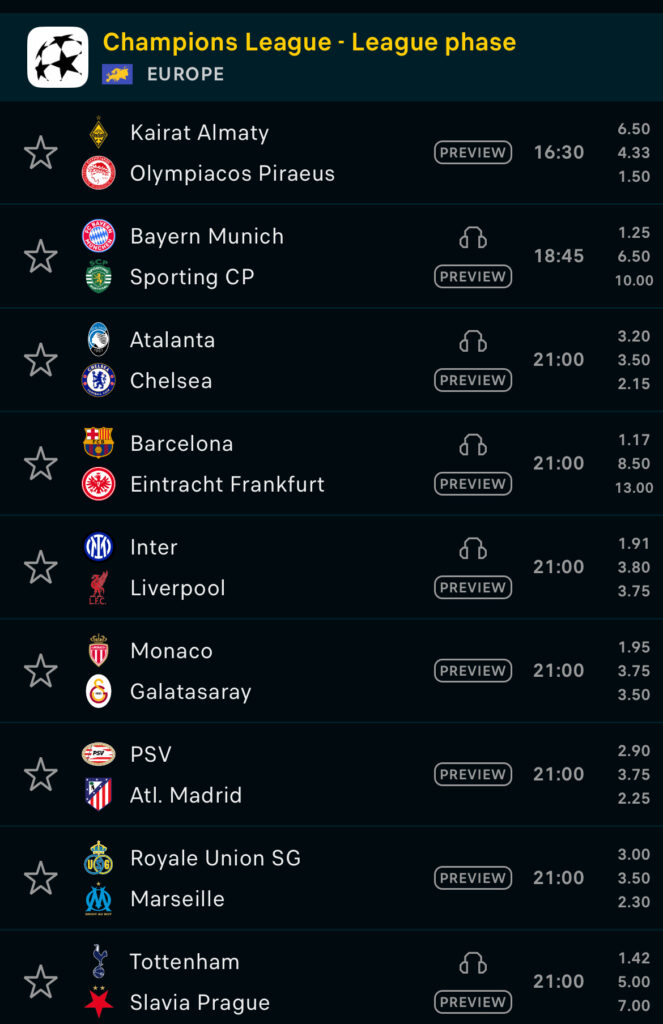This screenshot has width=663, height=1024.
Task: Open audio commentary for Bayern Munich match
Action: (x=473, y=237)
